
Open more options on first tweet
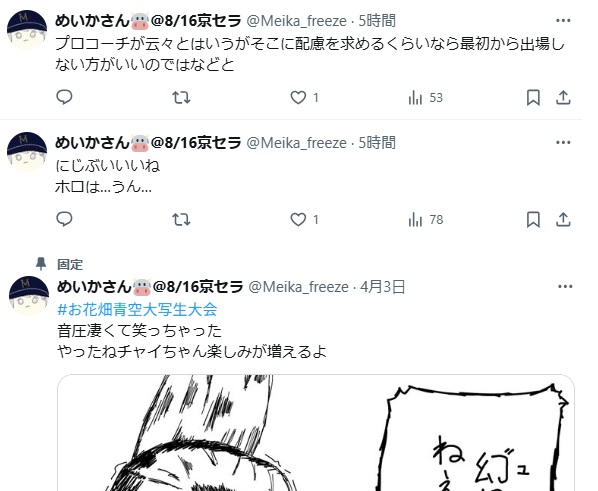point(563,21)
